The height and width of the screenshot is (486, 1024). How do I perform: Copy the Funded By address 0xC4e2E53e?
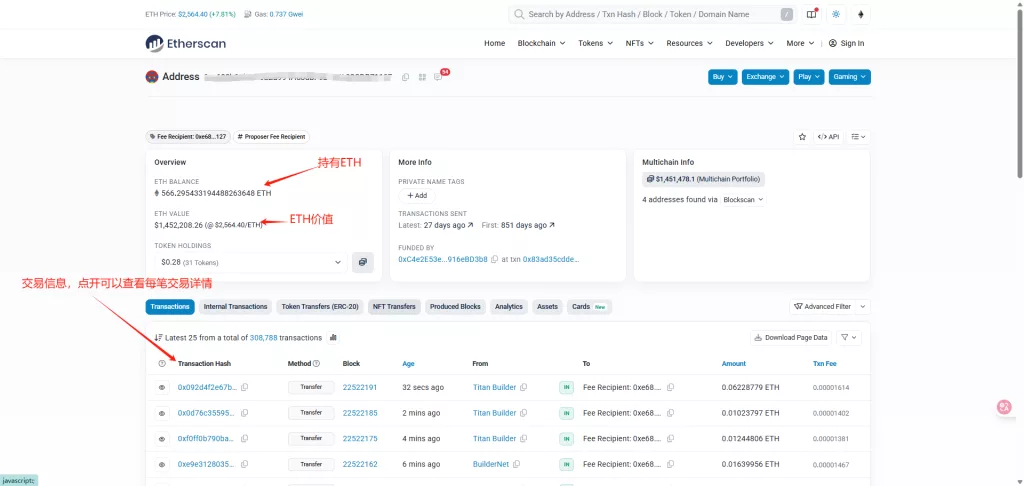click(x=494, y=259)
